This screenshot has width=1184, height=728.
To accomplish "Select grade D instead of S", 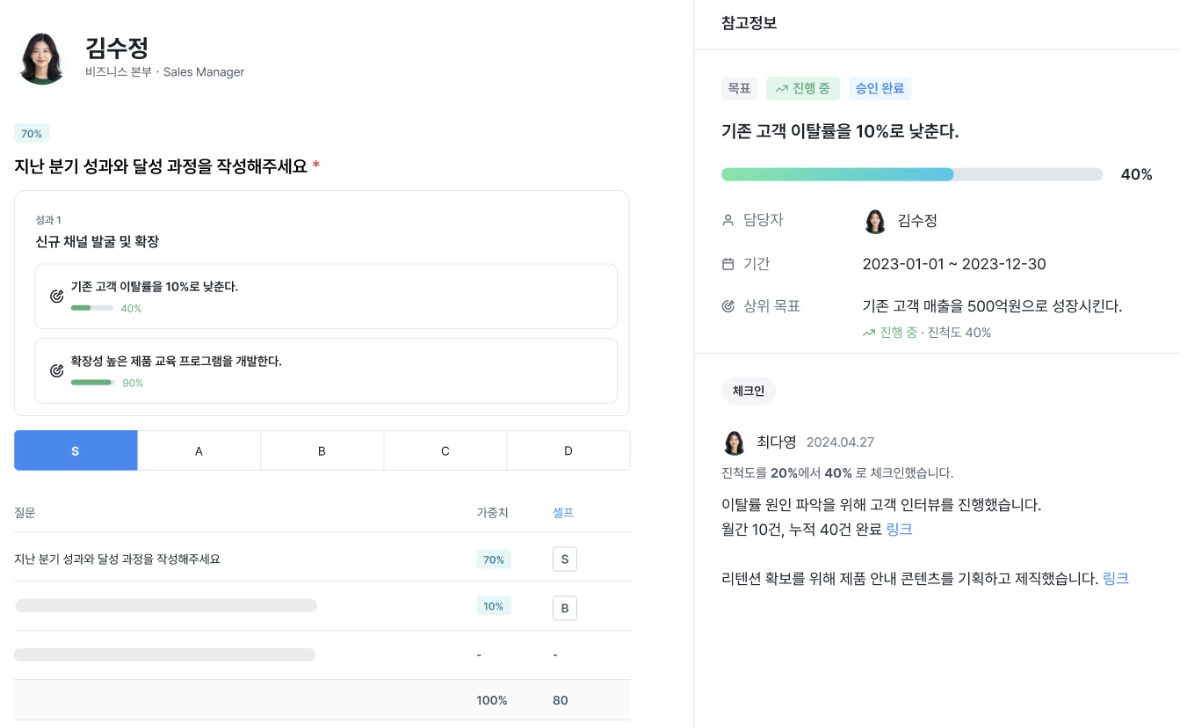I will [x=568, y=450].
